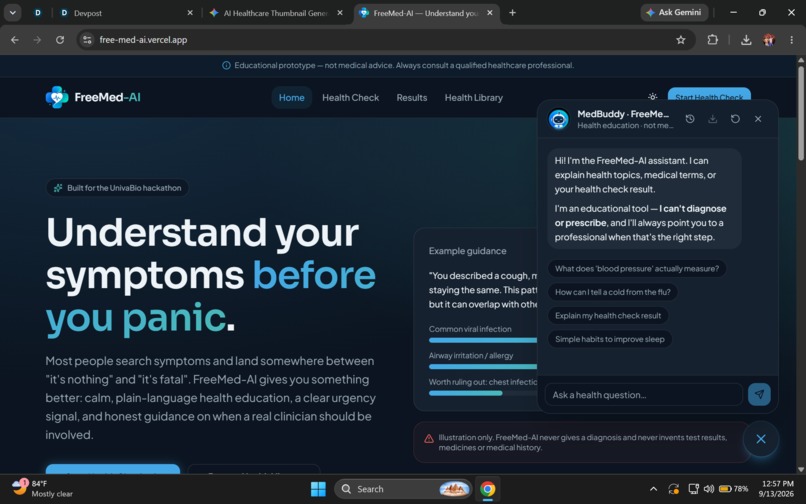Go to the Home nav item
This screenshot has height=504, width=806.
291,97
